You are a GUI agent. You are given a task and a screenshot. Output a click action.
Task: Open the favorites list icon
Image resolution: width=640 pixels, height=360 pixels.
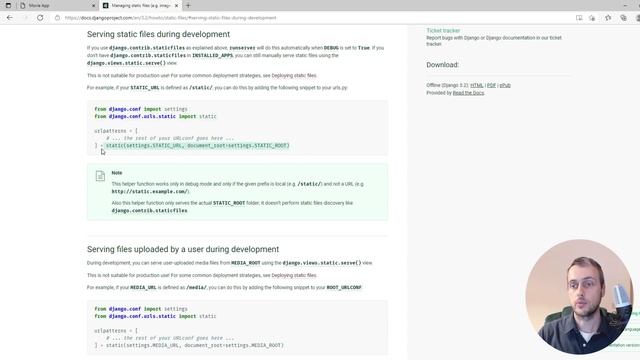pyautogui.click(x=608, y=18)
